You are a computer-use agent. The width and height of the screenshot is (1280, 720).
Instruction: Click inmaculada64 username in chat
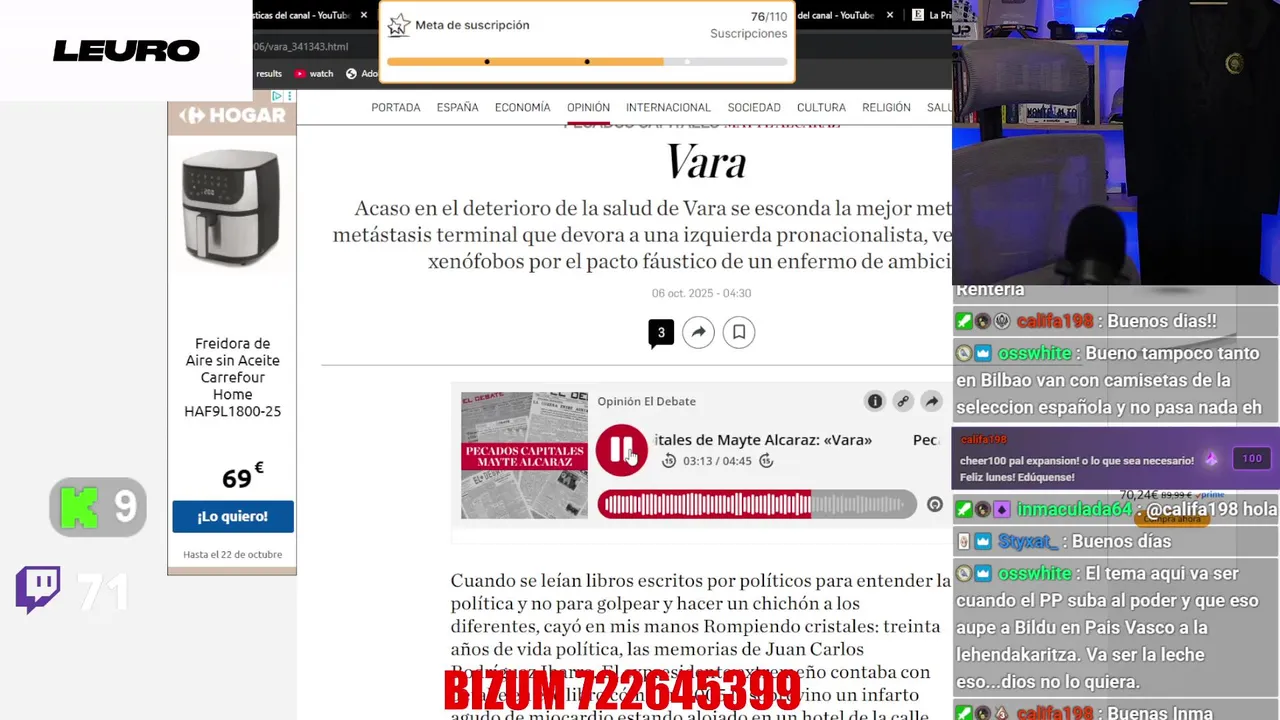(x=1074, y=509)
